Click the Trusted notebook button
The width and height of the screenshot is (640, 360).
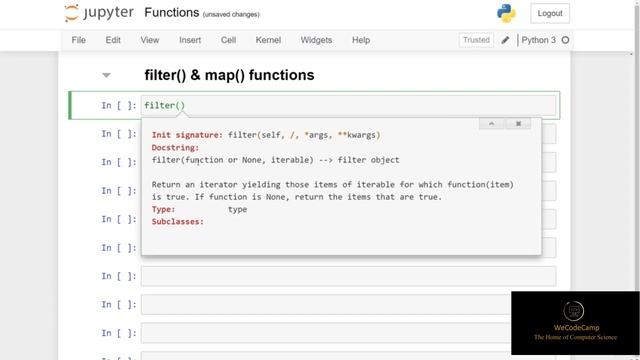[x=476, y=40]
